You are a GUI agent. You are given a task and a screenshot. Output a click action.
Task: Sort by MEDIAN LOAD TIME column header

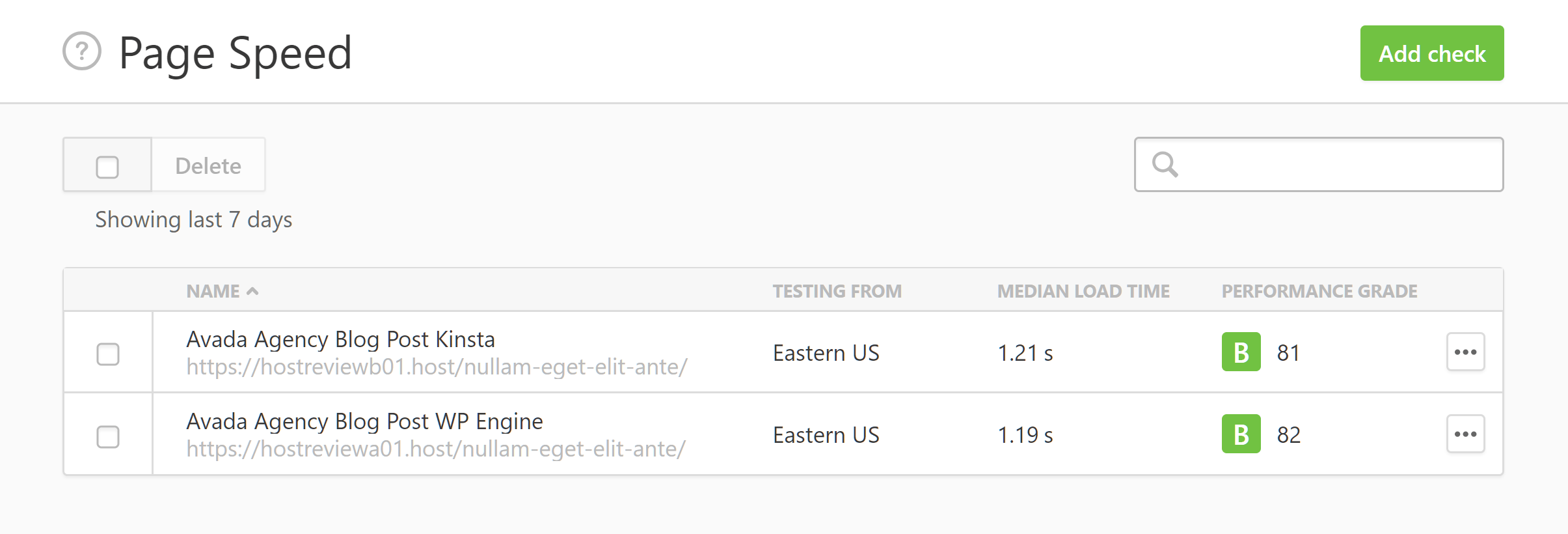click(x=1083, y=291)
